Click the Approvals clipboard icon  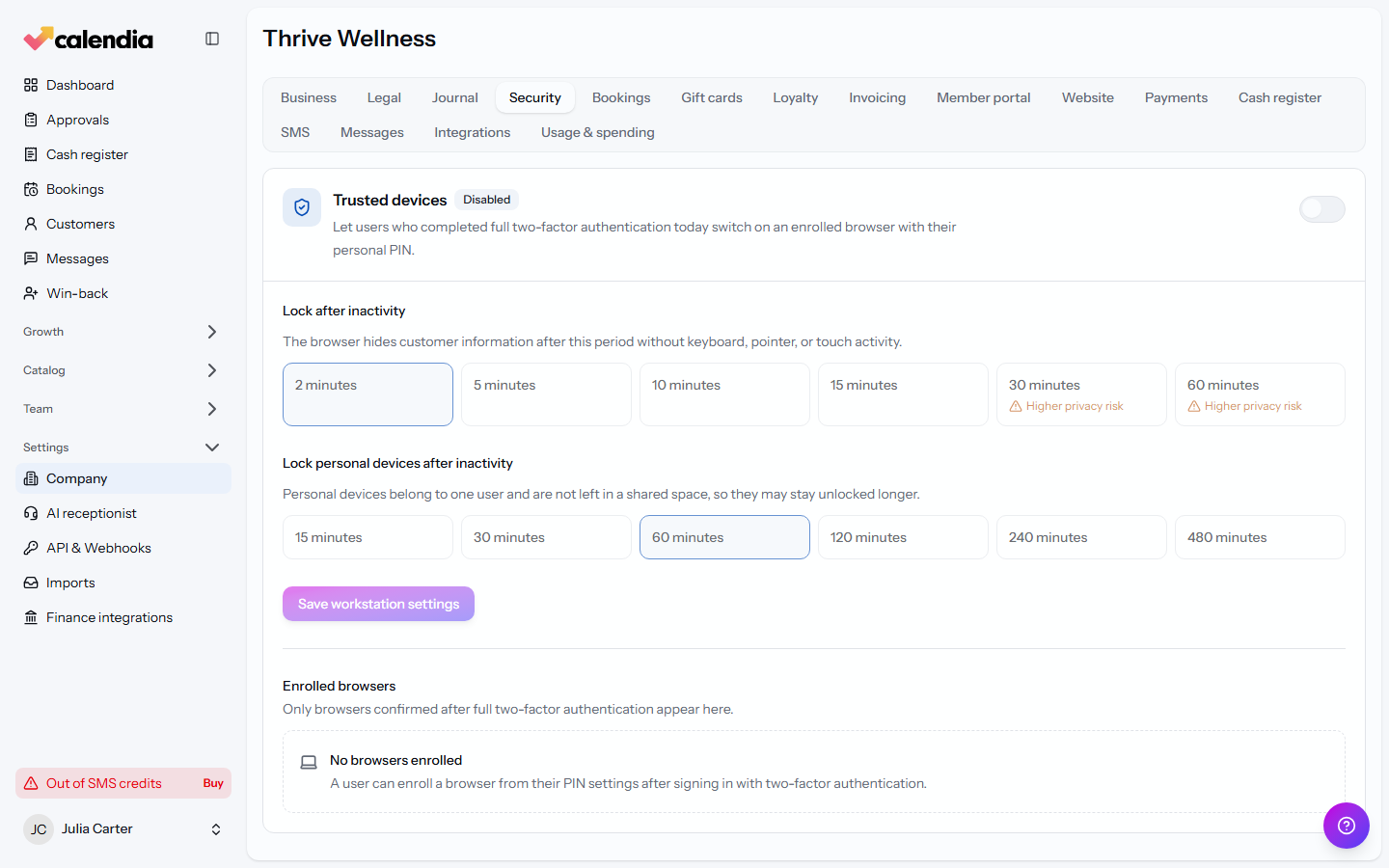coord(31,120)
